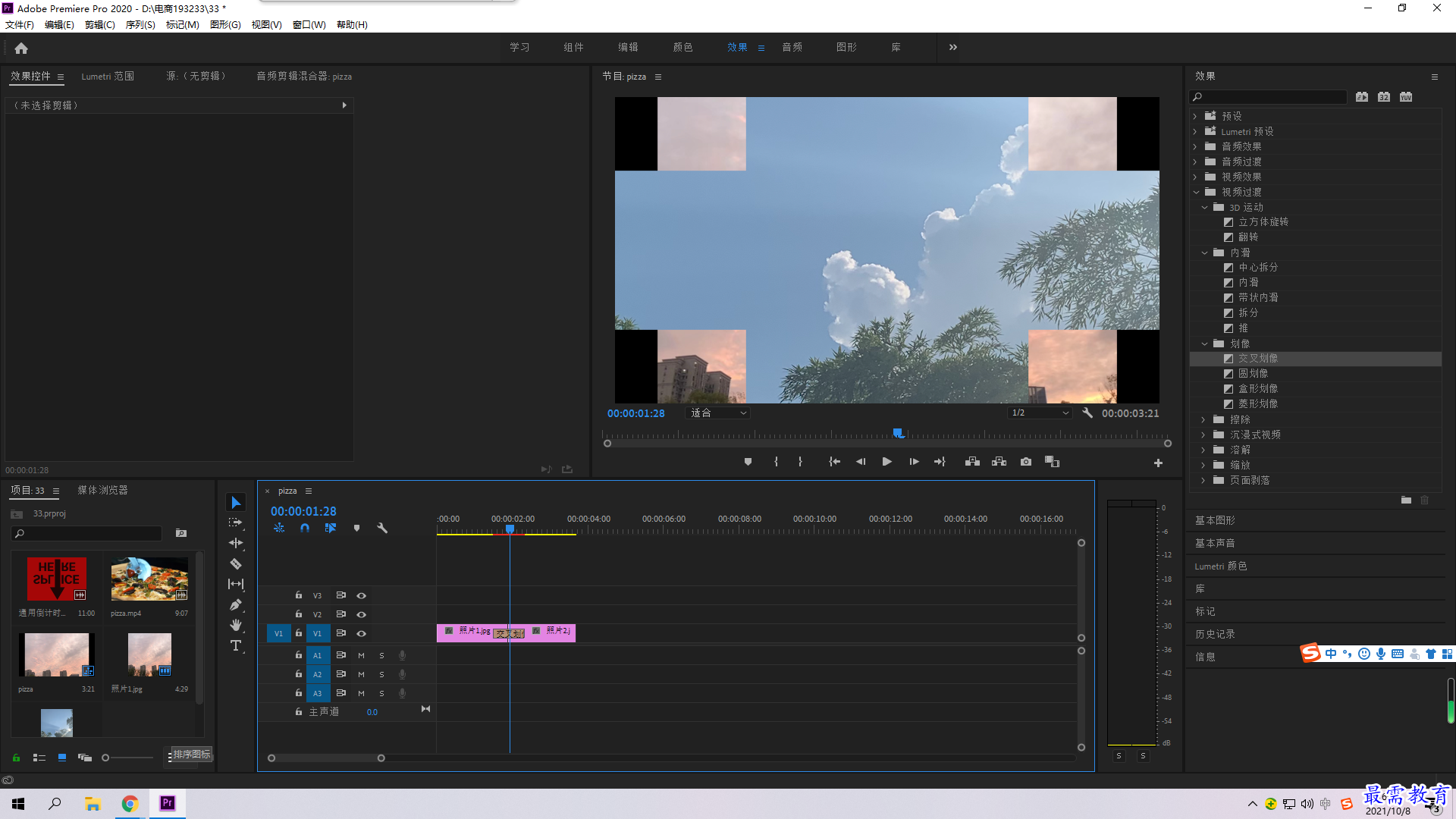The width and height of the screenshot is (1456, 819).
Task: Select the Razor tool
Action: pos(236,563)
